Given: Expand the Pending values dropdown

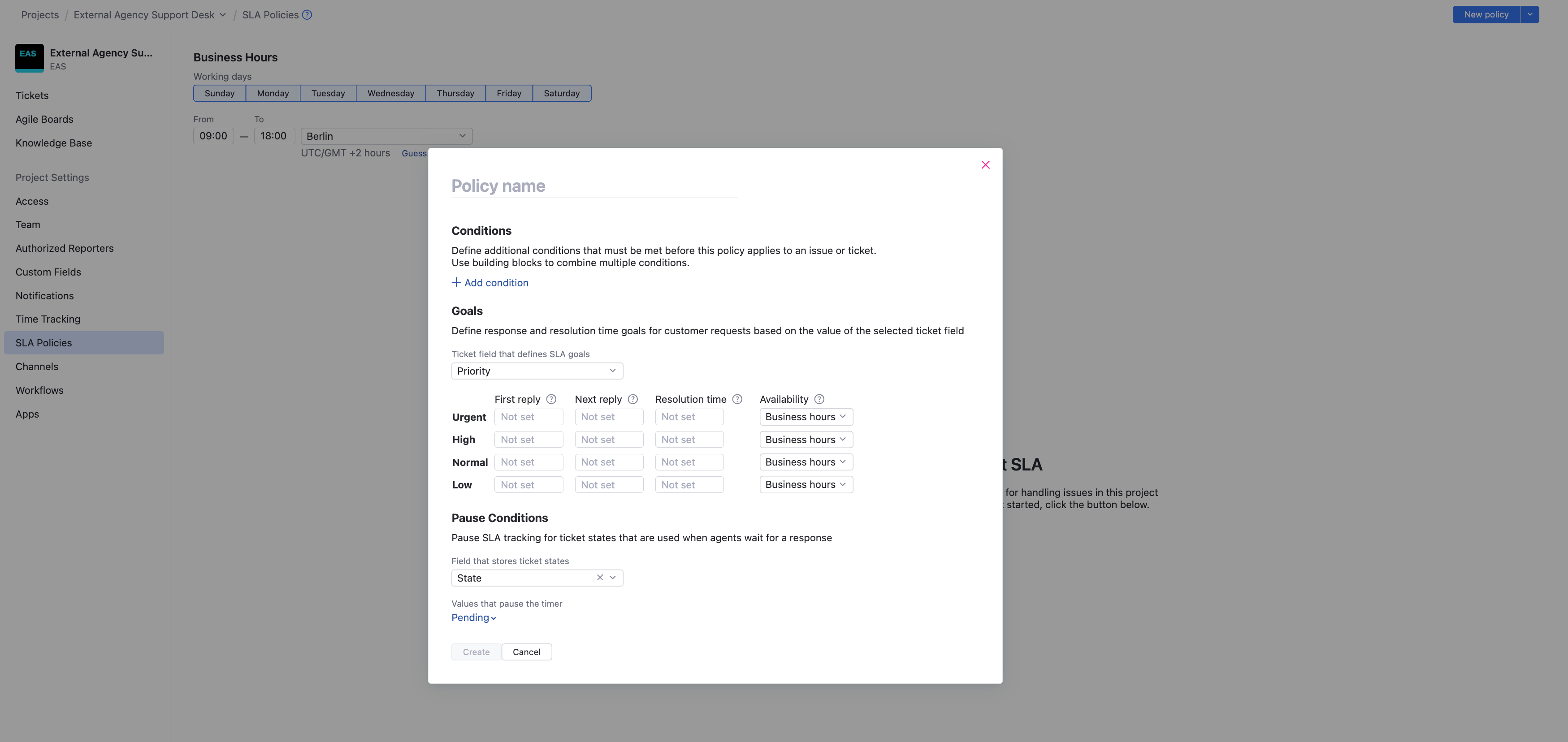Looking at the screenshot, I should [473, 617].
